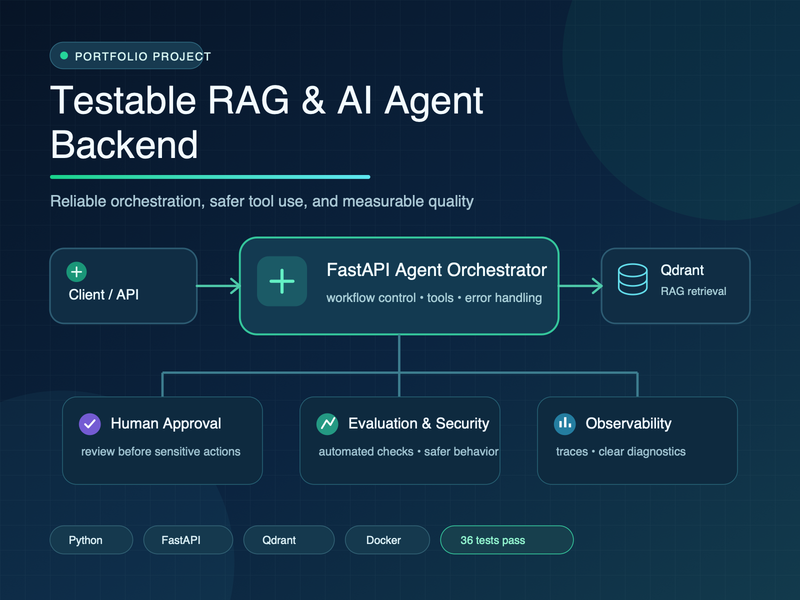Select the Docker tag pill

(387, 540)
